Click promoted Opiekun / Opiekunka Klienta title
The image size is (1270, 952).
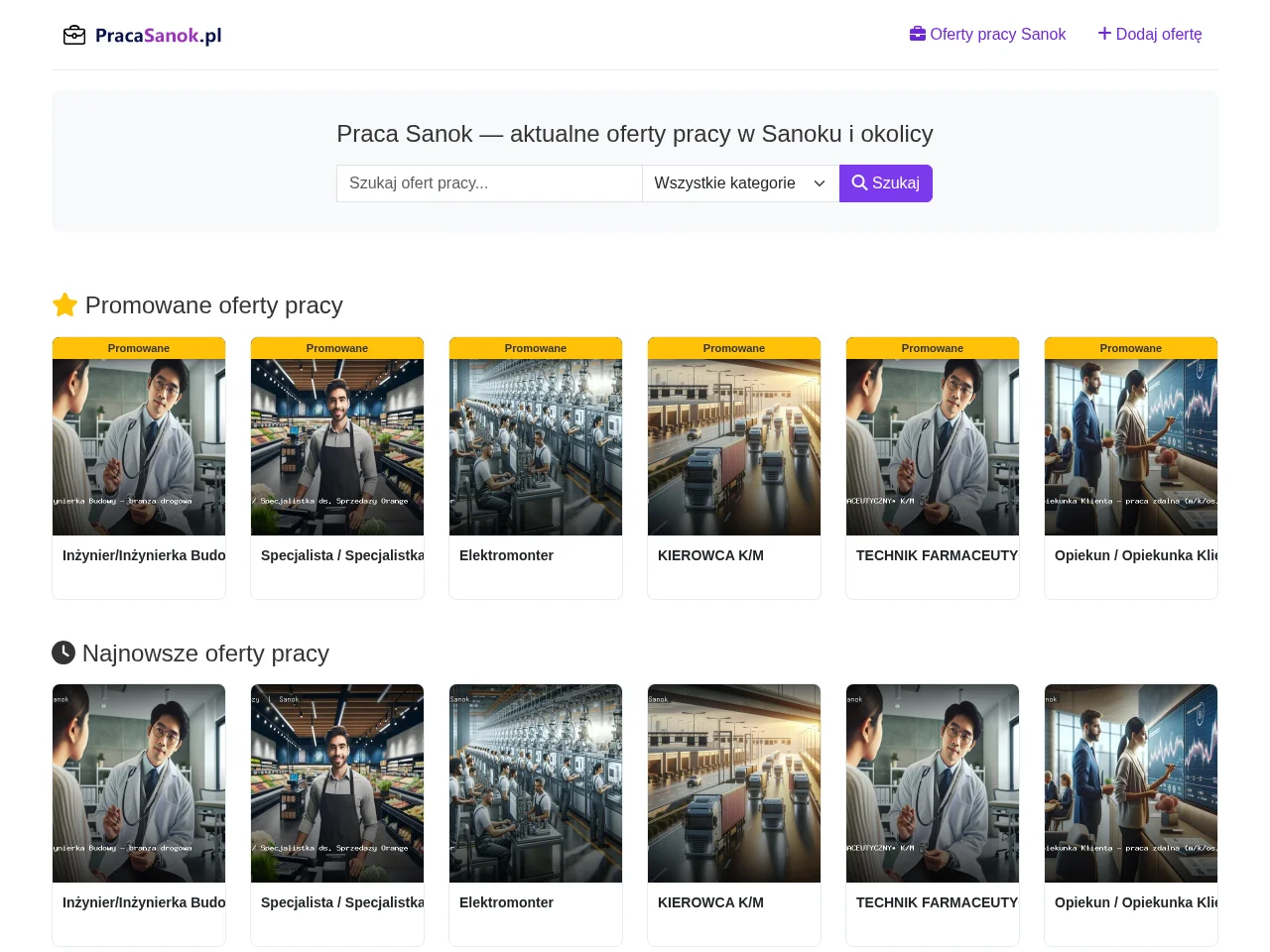(1136, 555)
